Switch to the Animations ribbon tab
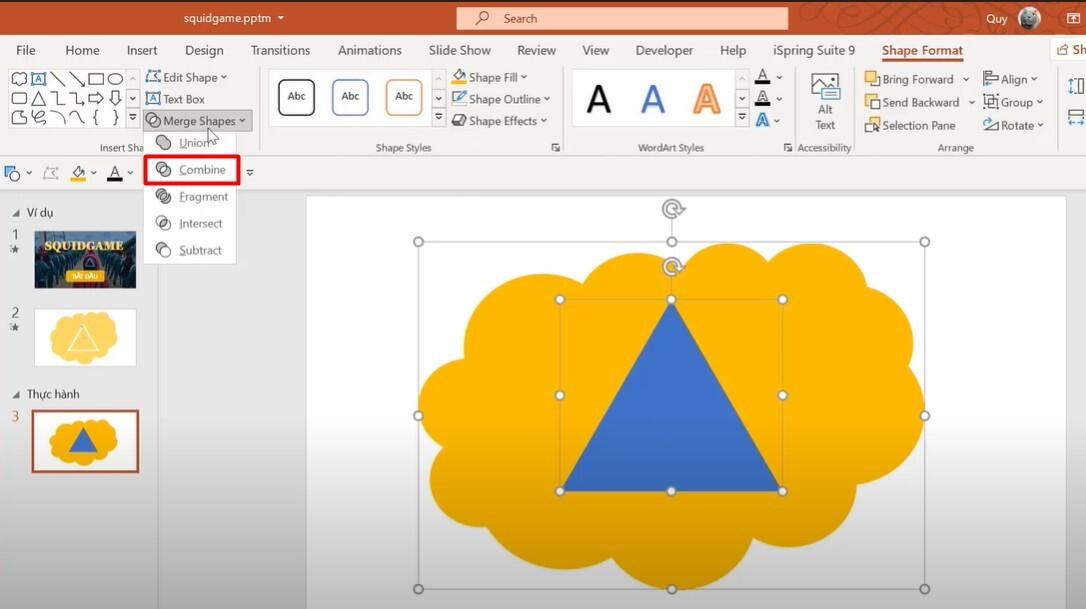The image size is (1086, 609). [x=369, y=50]
